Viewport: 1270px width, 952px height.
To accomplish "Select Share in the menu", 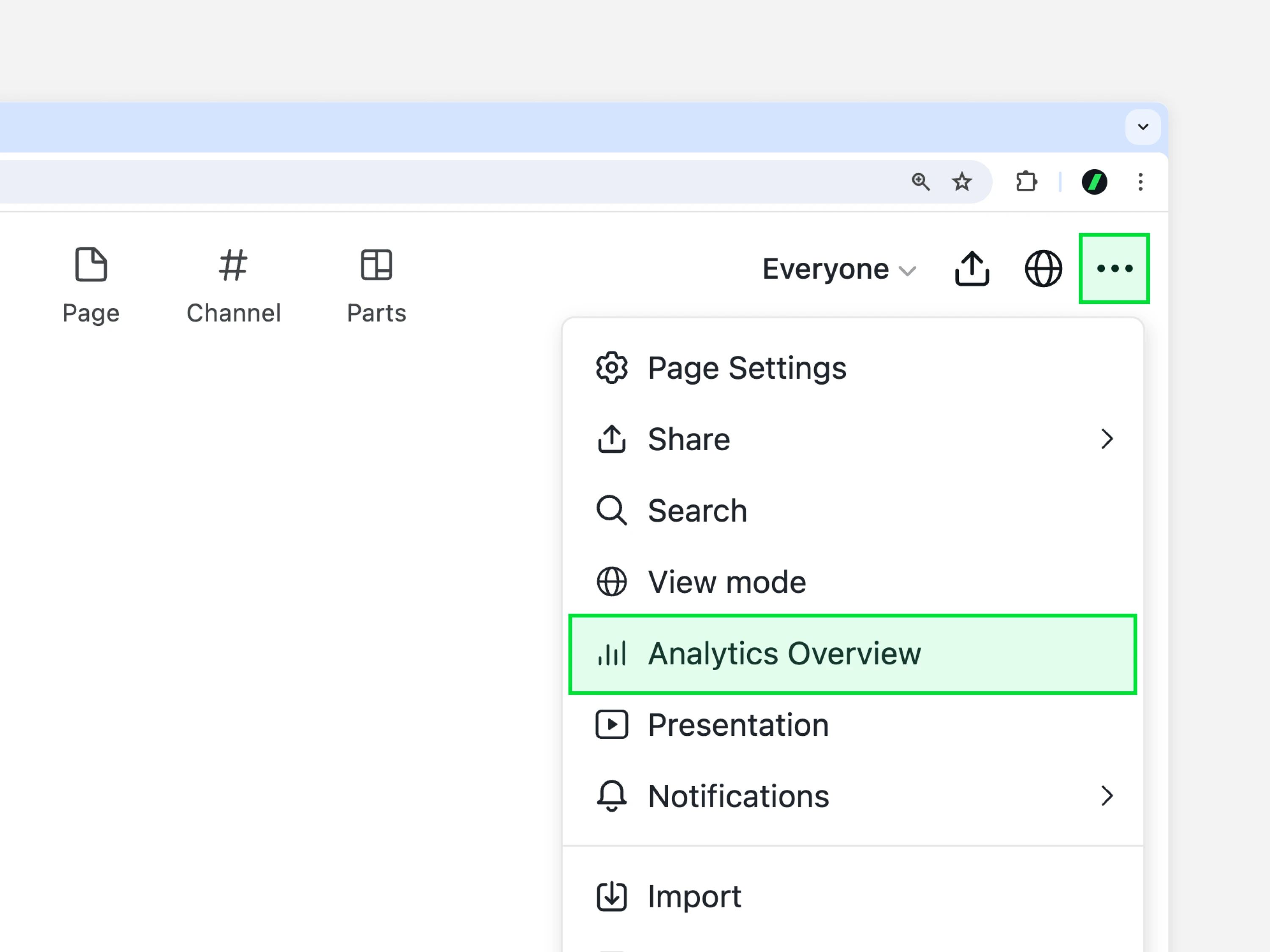I will (853, 439).
